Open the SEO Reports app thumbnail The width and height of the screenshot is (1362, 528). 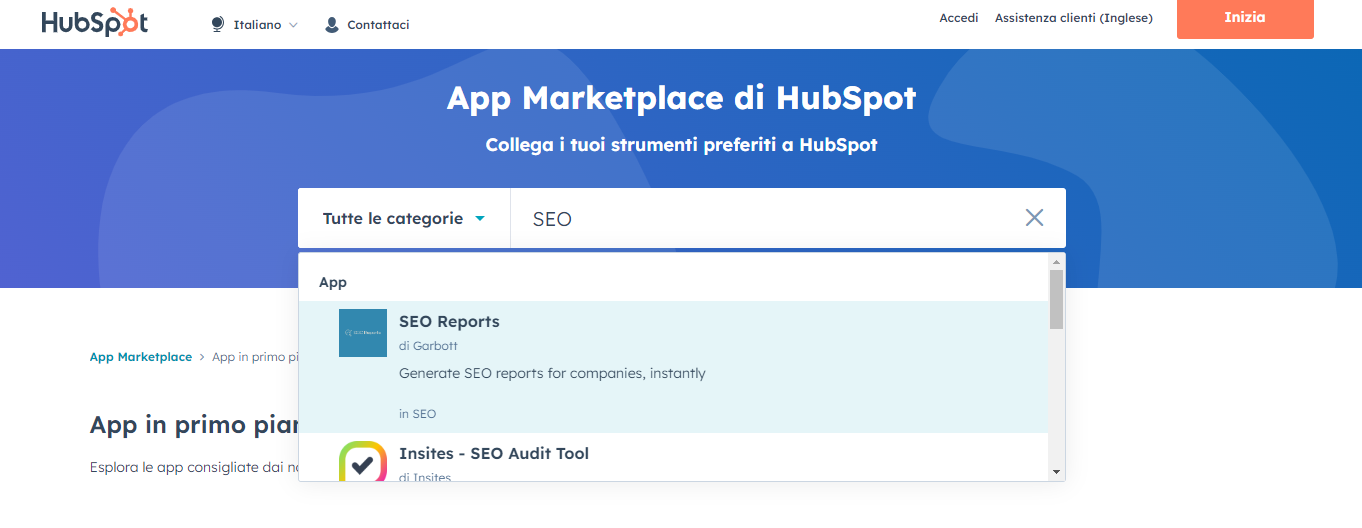point(363,333)
